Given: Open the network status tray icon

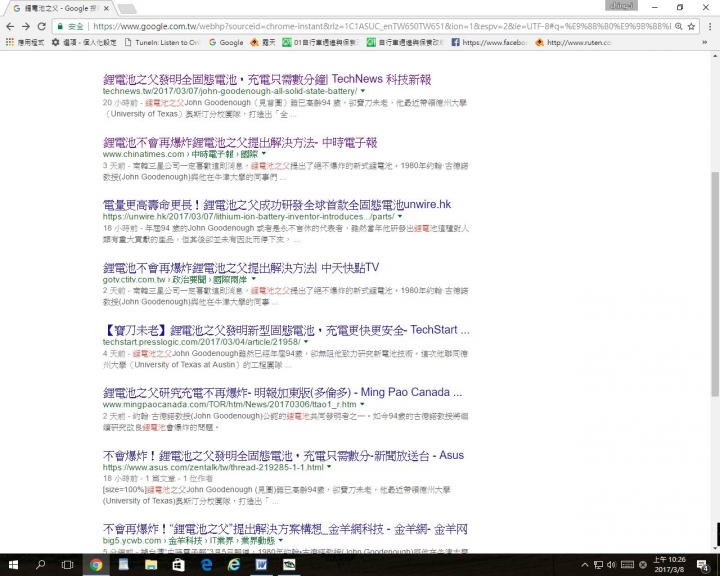Looking at the screenshot, I should [598, 565].
